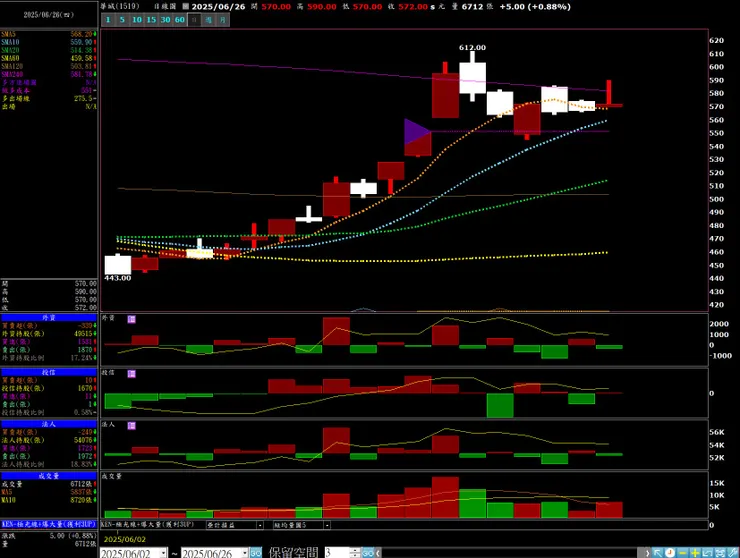740x558 pixels.
Task: Switch to 30-minute timeframe
Action: point(165,20)
